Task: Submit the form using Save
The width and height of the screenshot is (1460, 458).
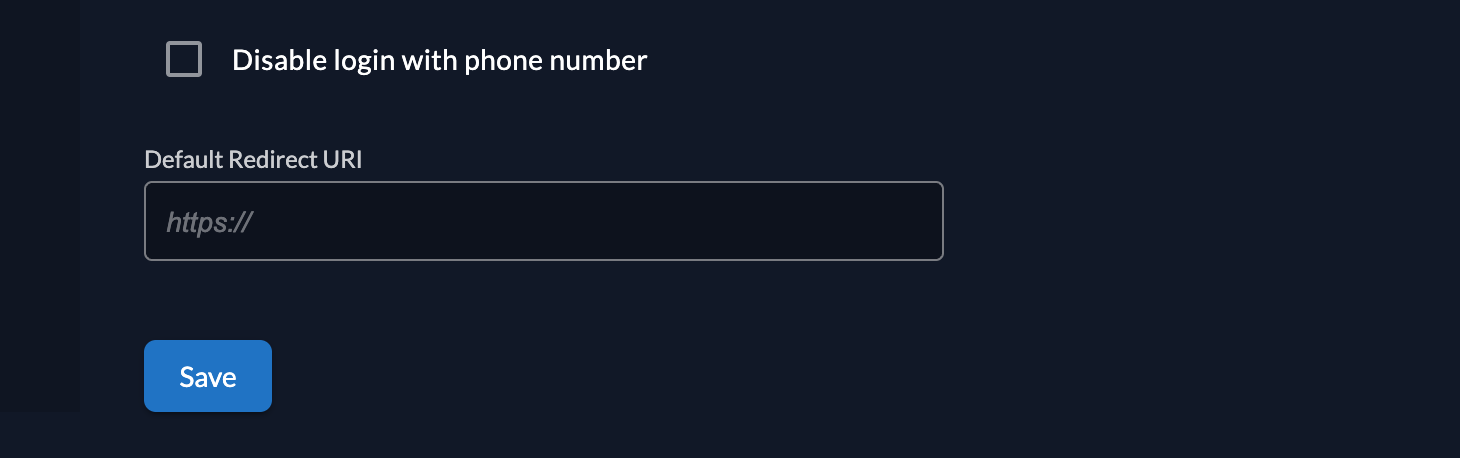Action: 208,376
